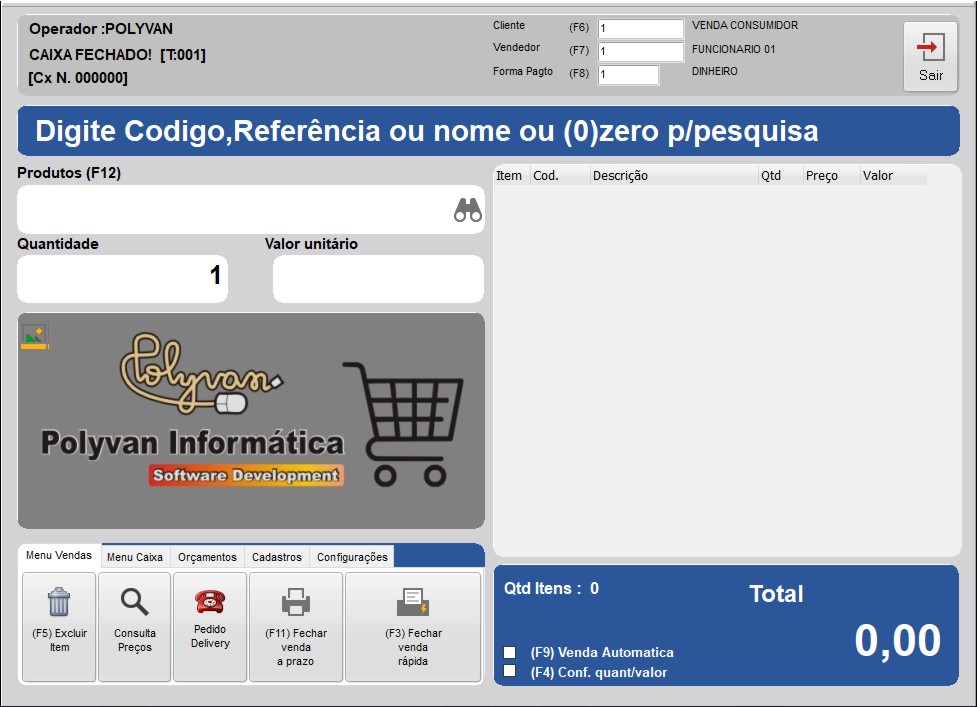Click the Sair button label
Screen dimensions: 977x707
(x=931, y=75)
